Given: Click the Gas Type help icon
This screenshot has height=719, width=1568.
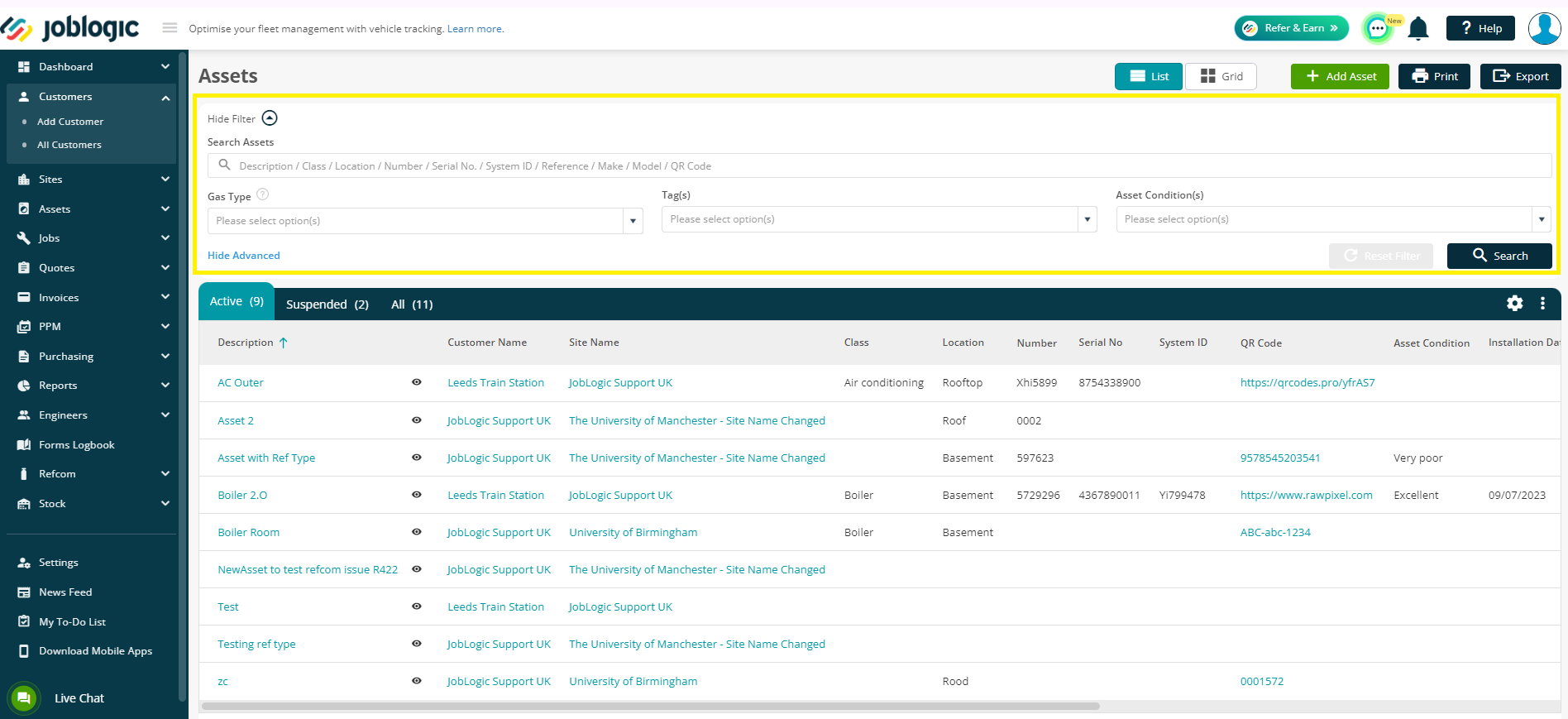Looking at the screenshot, I should [262, 194].
